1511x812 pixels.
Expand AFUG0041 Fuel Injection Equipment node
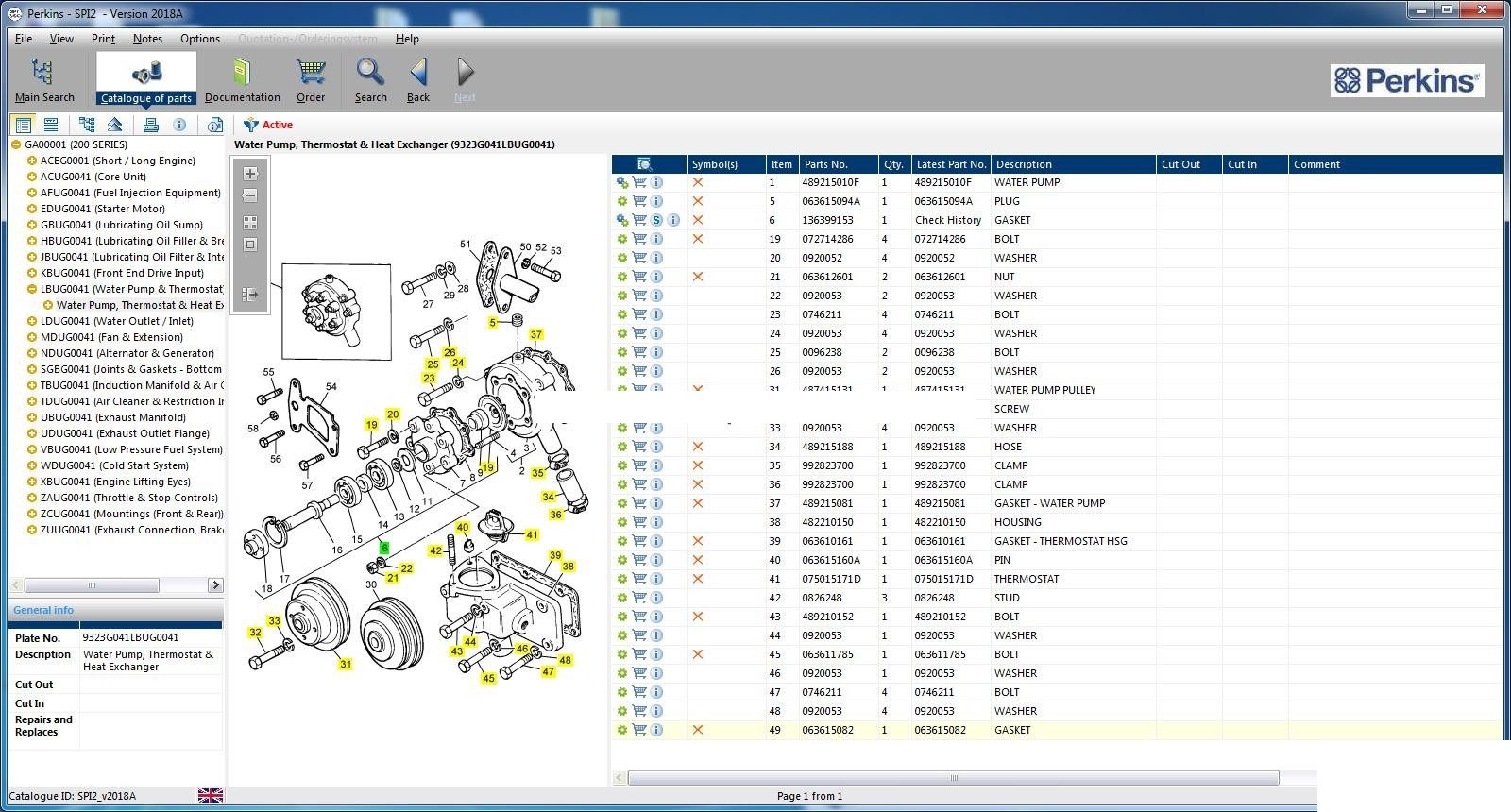(31, 193)
